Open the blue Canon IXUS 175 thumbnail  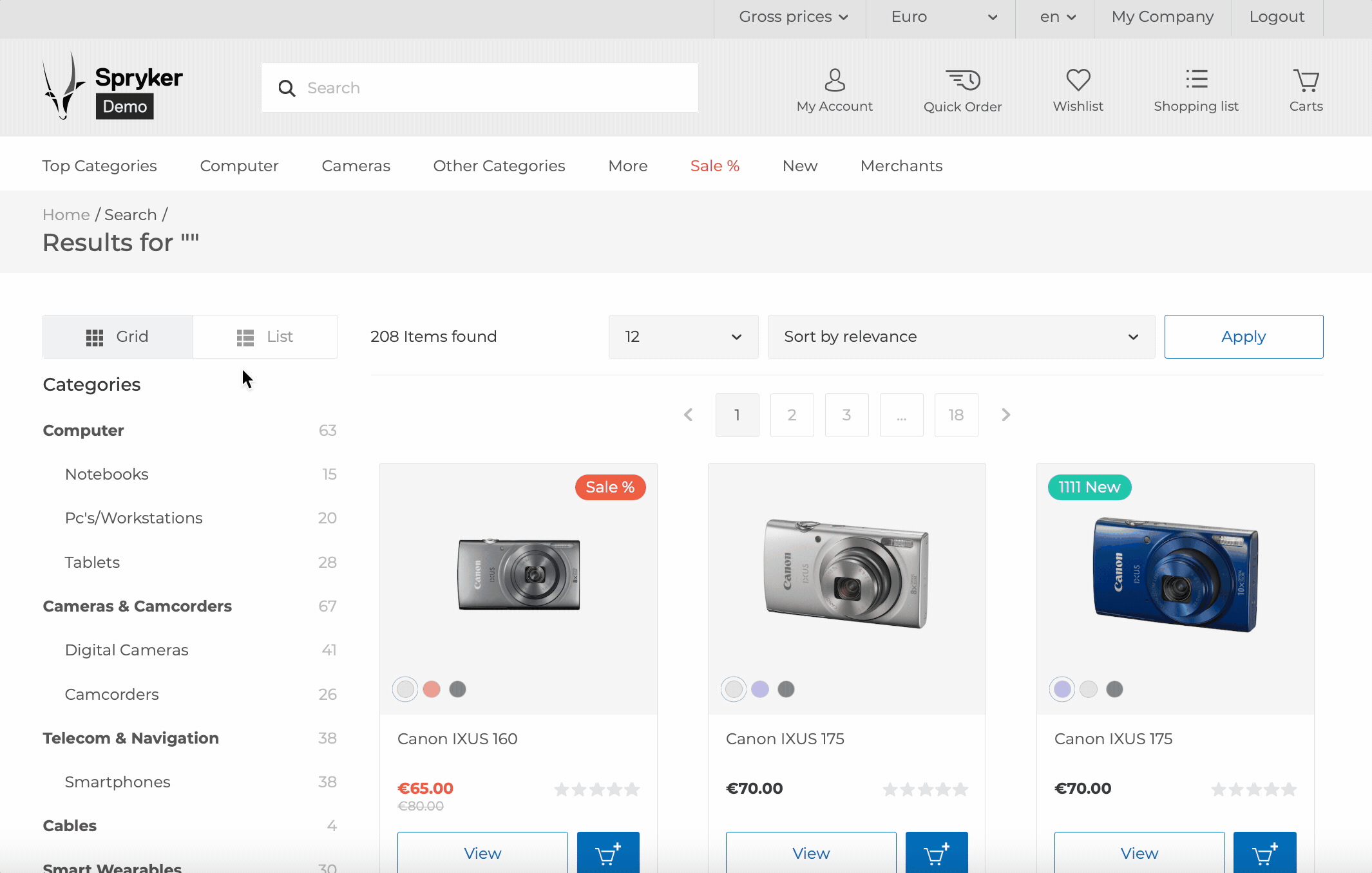click(x=1176, y=574)
